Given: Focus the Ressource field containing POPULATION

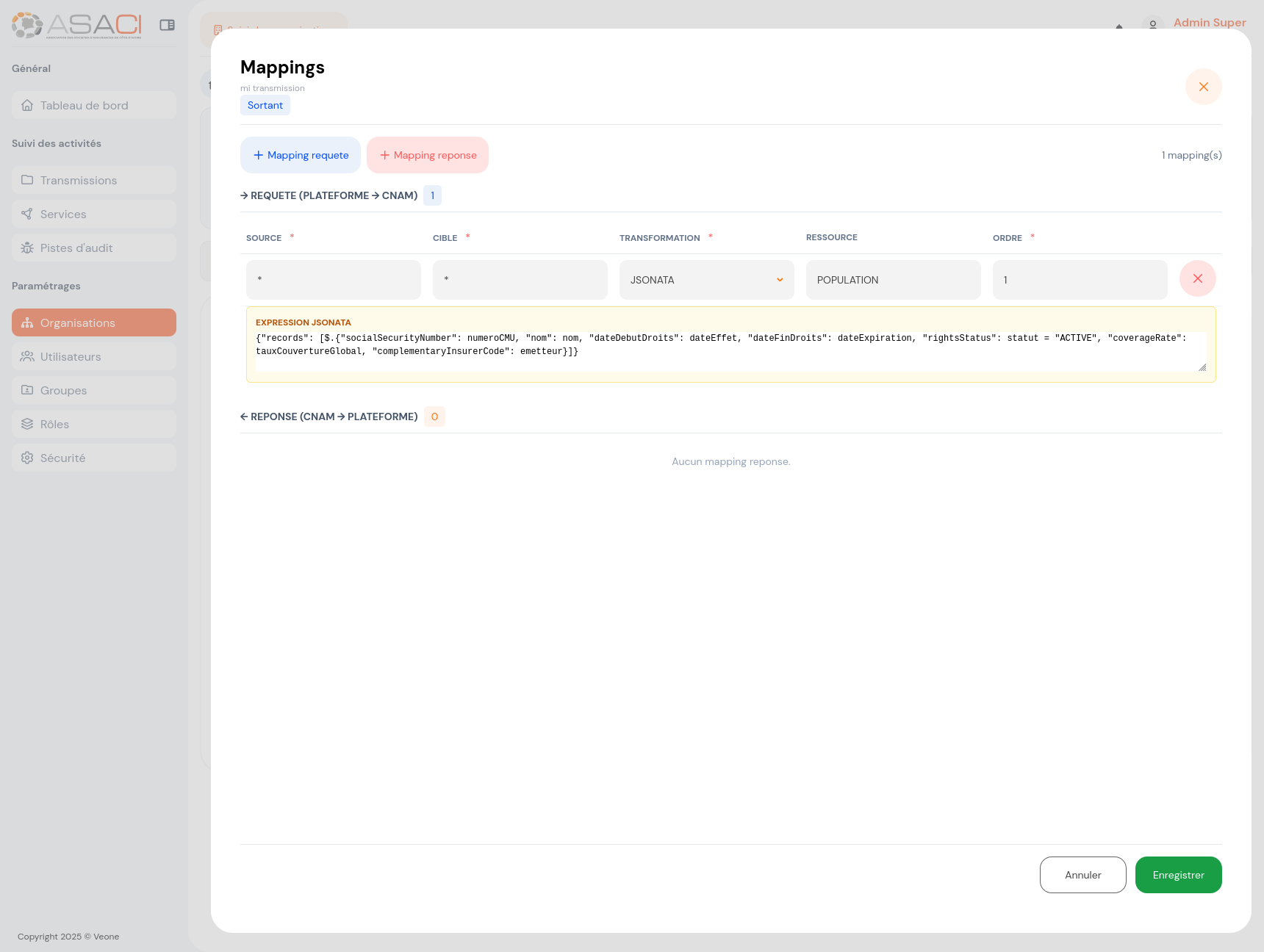Looking at the screenshot, I should 893,280.
